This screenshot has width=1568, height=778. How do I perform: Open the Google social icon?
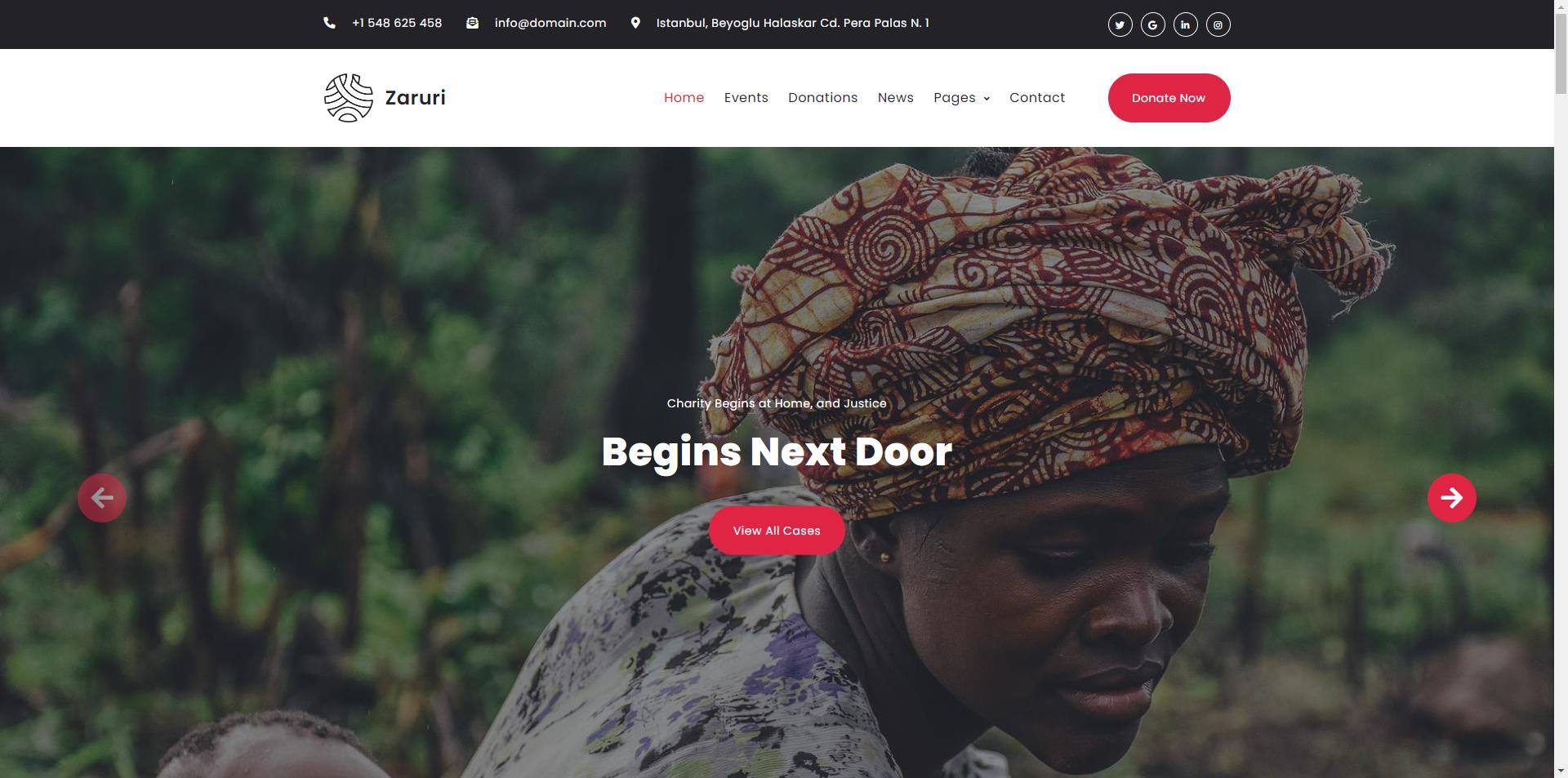(x=1152, y=24)
